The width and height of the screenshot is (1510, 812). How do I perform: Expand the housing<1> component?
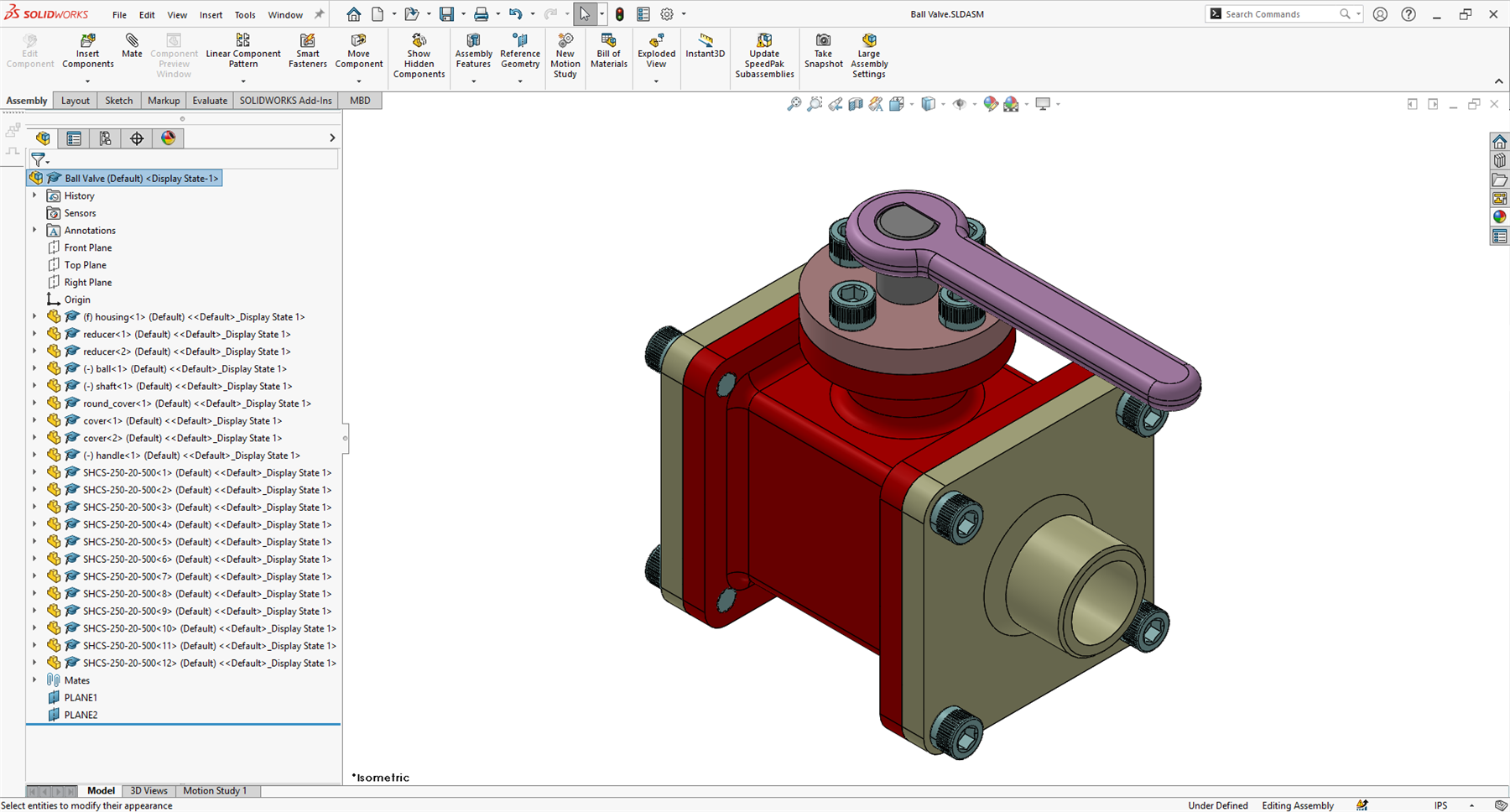click(34, 317)
